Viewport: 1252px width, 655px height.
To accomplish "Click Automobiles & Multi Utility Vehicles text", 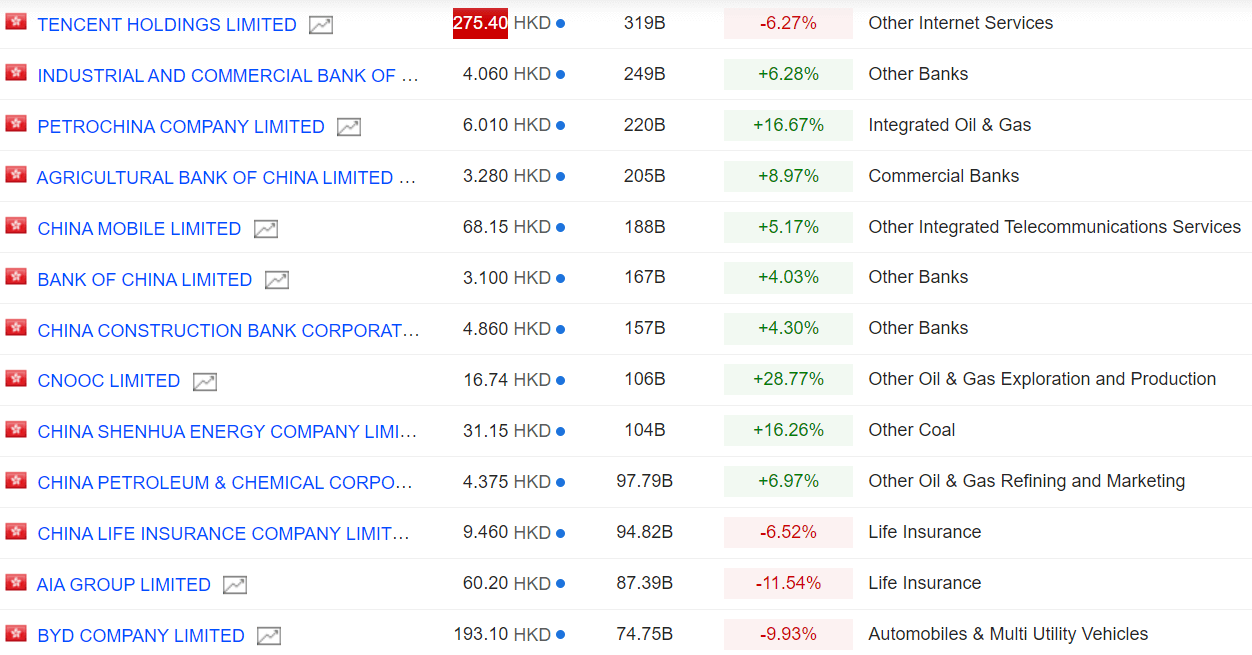I will point(1008,635).
